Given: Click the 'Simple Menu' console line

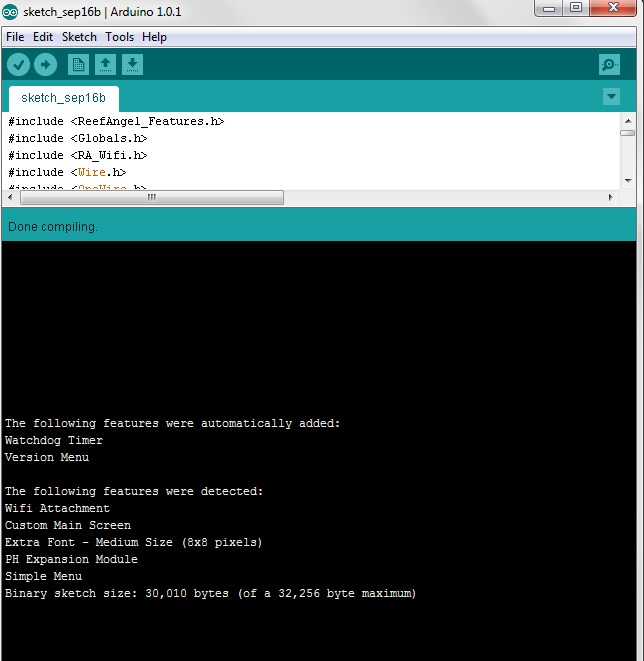Looking at the screenshot, I should click(43, 576).
